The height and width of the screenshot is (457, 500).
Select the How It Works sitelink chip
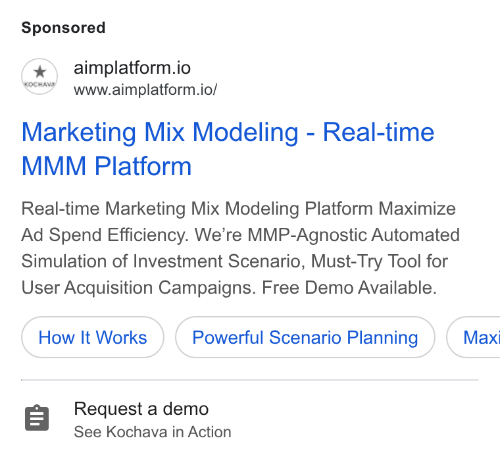(x=93, y=337)
